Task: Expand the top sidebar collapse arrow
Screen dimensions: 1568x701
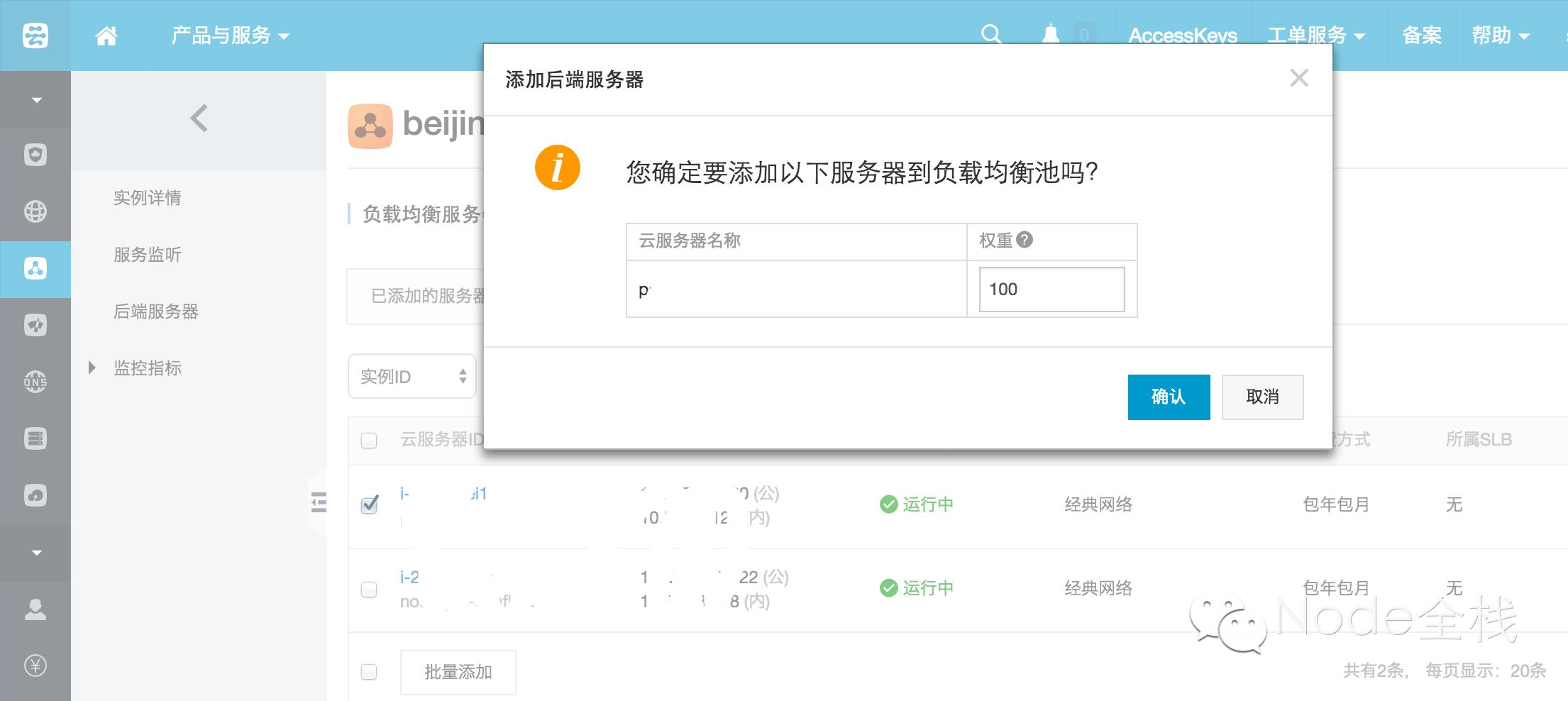Action: [x=36, y=100]
